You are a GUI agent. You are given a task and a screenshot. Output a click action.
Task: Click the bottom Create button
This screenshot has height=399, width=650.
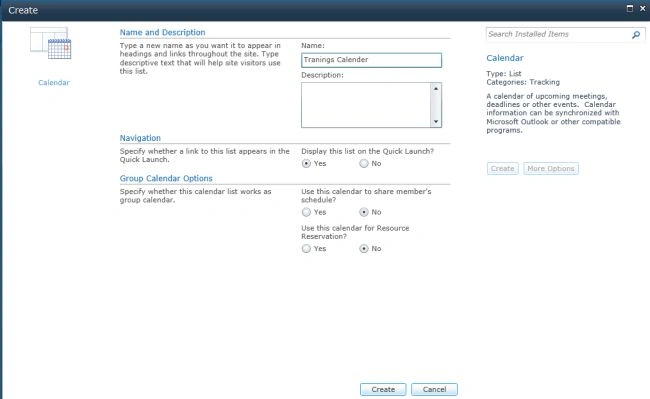pos(383,389)
